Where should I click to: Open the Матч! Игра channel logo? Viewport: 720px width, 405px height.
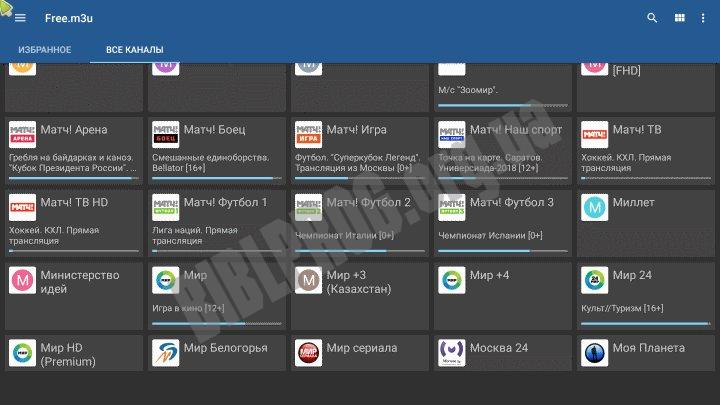click(x=308, y=134)
